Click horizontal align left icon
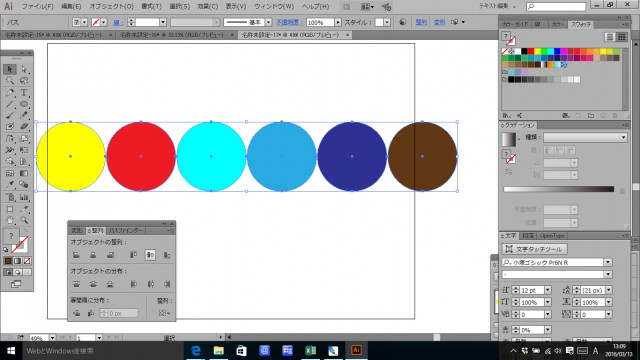The image size is (640, 360). click(76, 255)
